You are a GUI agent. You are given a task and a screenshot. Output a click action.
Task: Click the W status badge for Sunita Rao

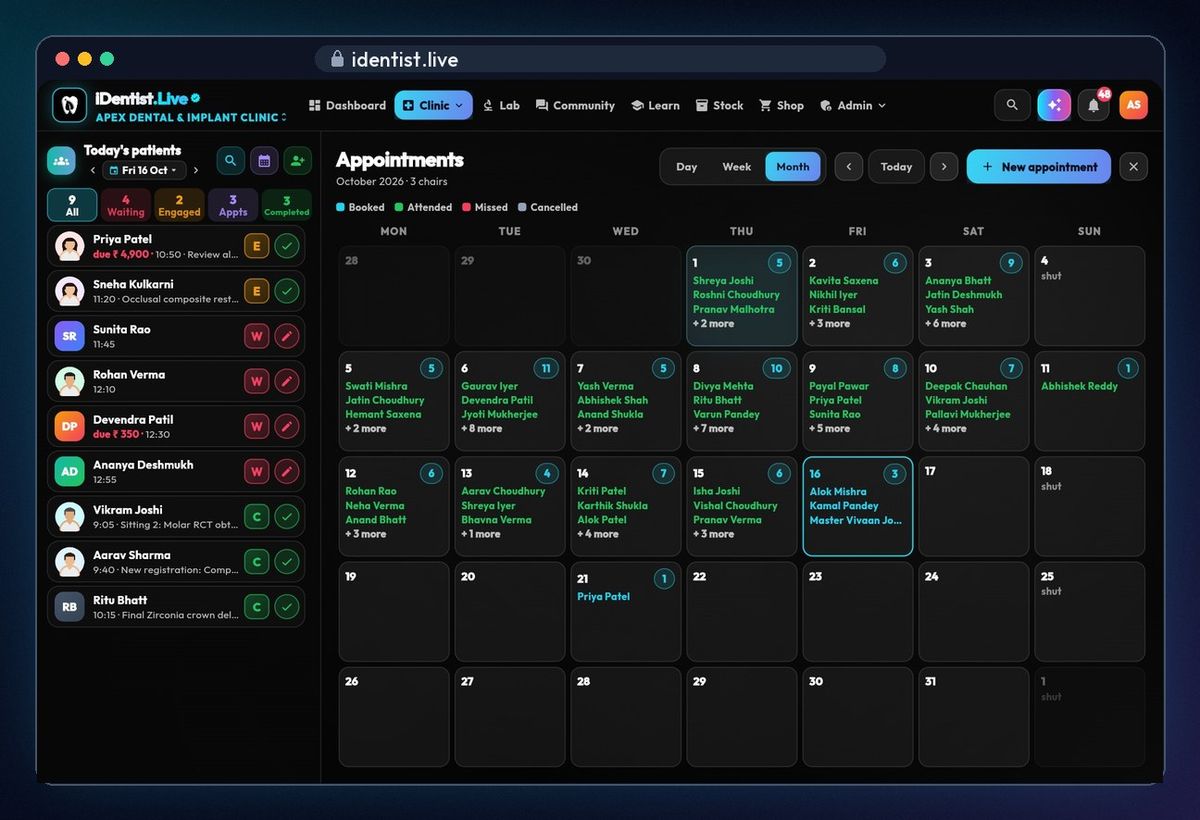(x=256, y=336)
